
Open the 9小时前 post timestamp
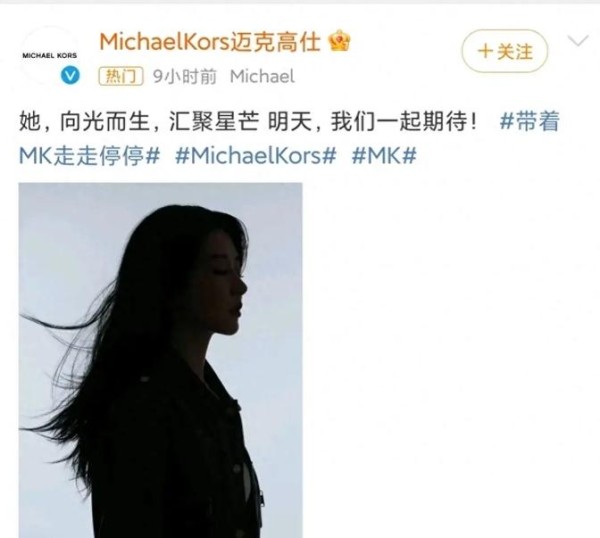pos(184,77)
